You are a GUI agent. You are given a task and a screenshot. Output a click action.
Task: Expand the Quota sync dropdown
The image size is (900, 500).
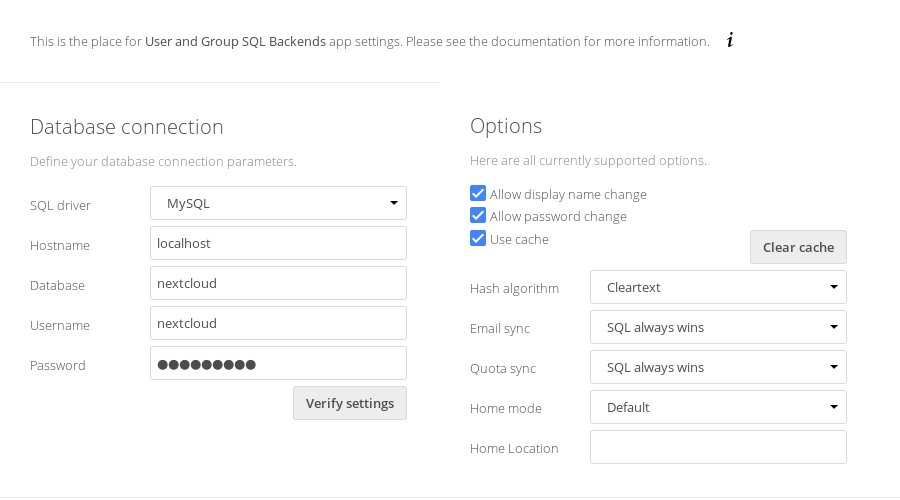click(718, 367)
